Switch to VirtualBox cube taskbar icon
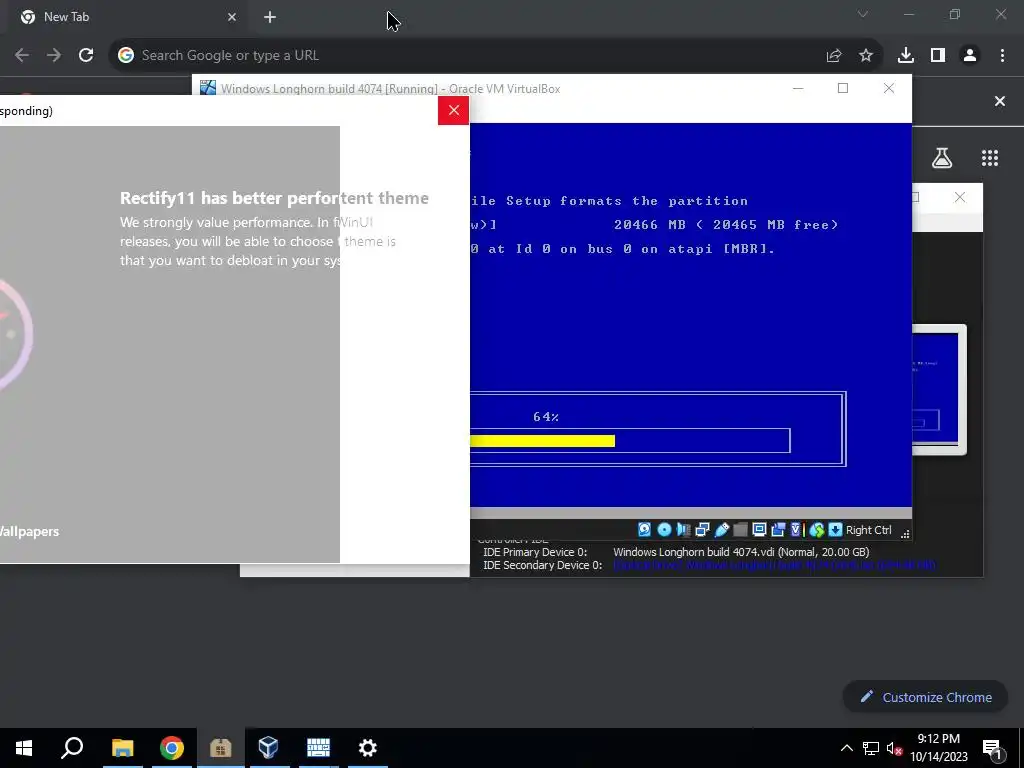Viewport: 1024px width, 768px height. (x=268, y=748)
